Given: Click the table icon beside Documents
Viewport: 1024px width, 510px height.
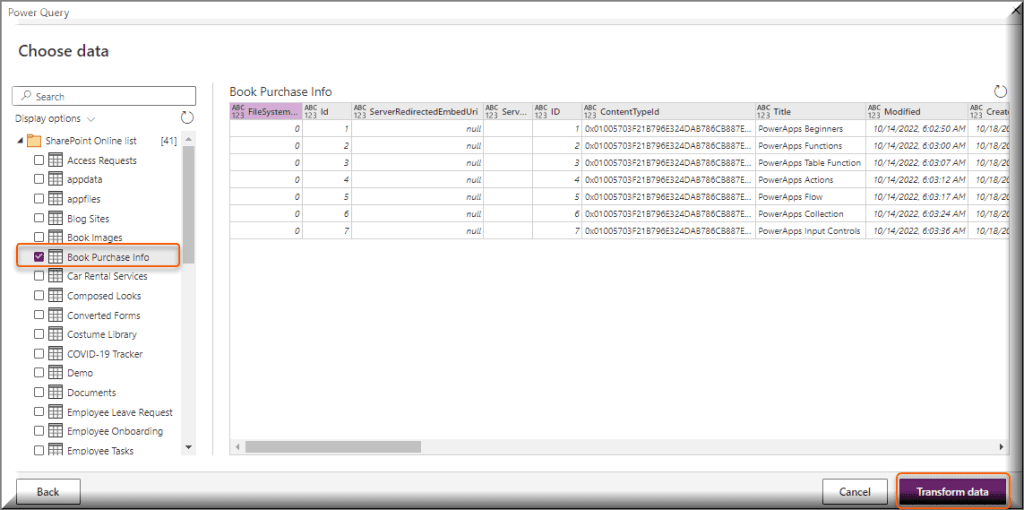Looking at the screenshot, I should tap(56, 392).
